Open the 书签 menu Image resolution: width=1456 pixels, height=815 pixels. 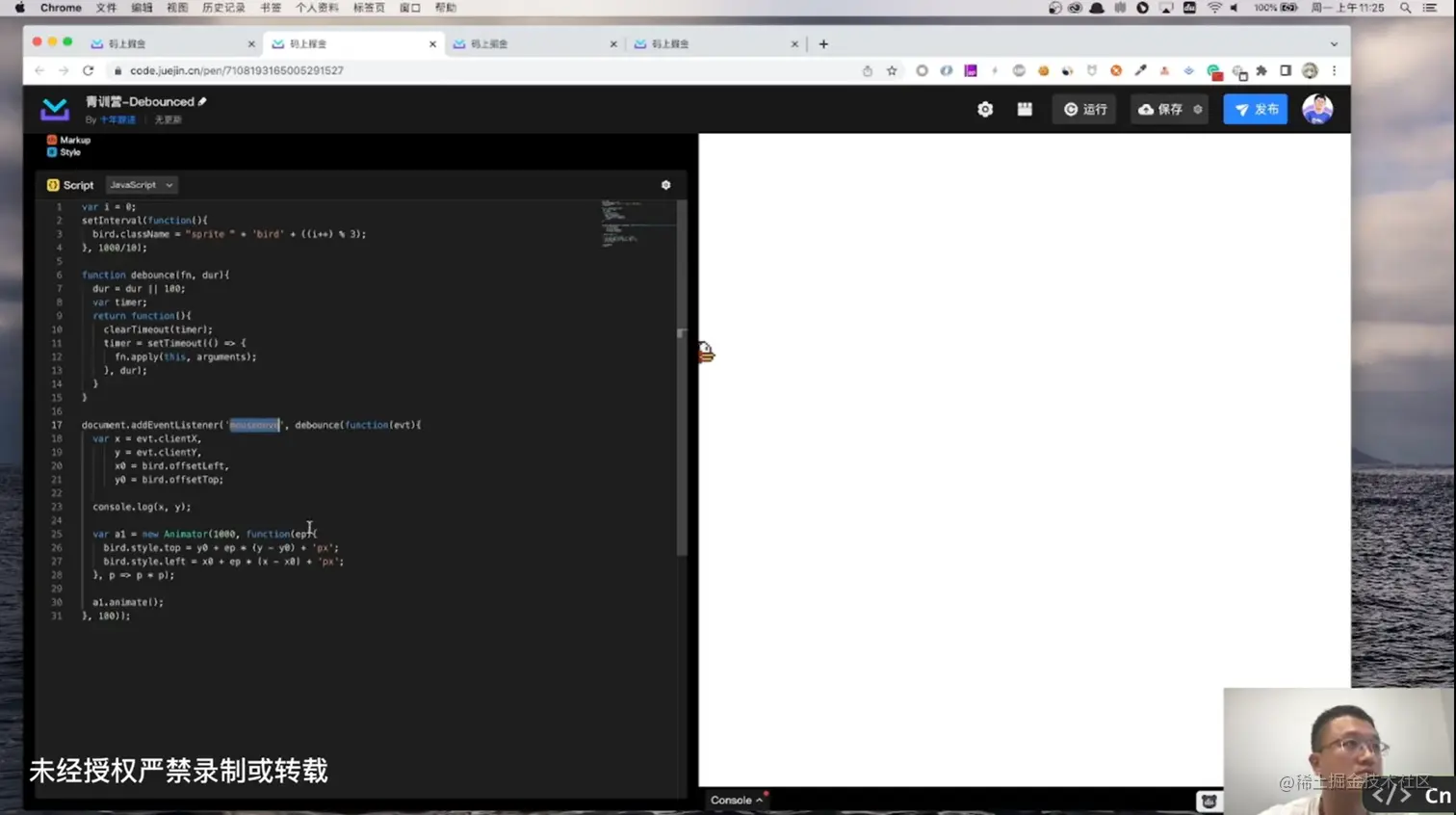tap(271, 8)
